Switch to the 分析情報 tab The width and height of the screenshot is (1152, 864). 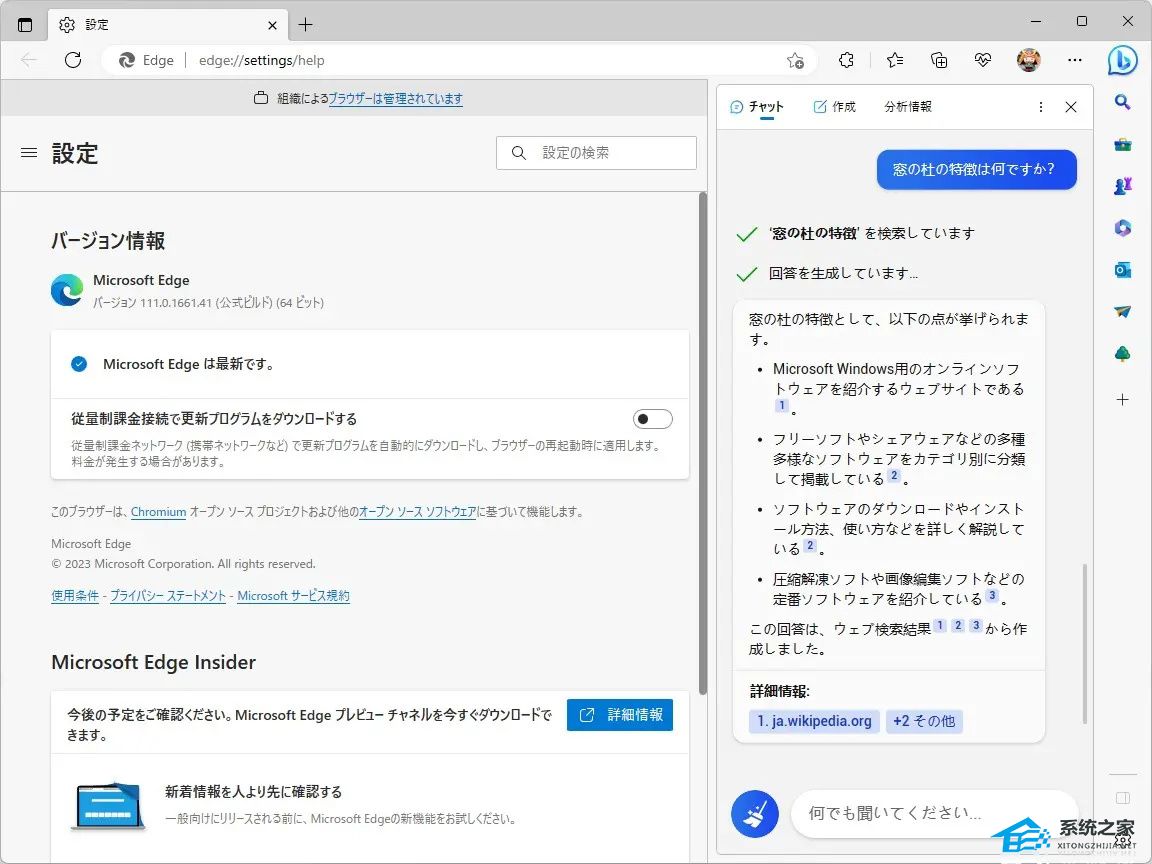tap(907, 107)
